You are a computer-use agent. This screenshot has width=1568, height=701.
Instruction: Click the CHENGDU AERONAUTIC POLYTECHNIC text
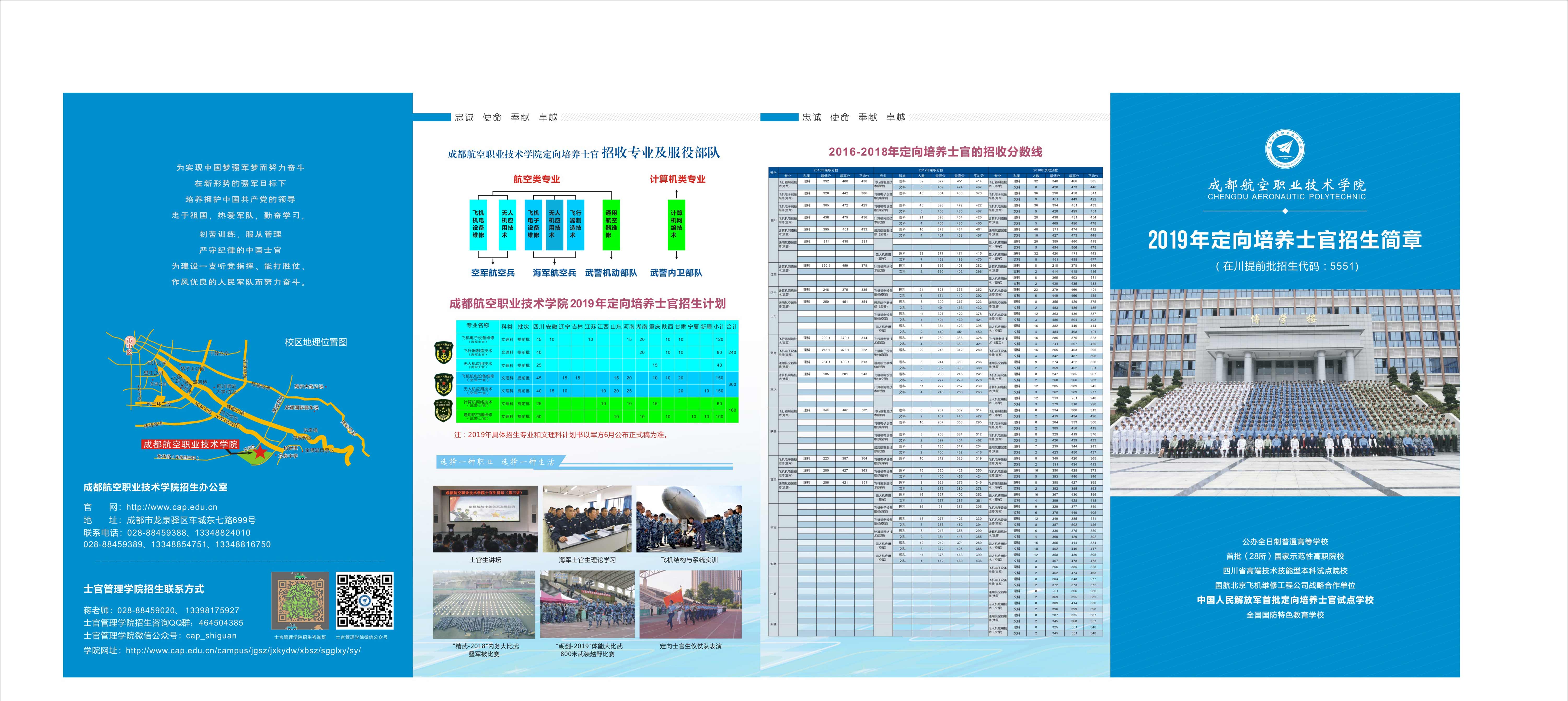click(1287, 197)
